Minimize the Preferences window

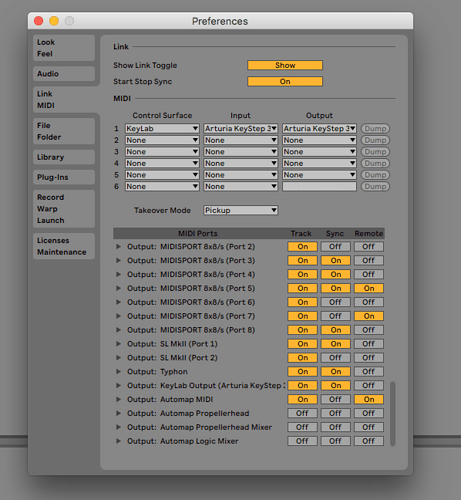click(54, 21)
